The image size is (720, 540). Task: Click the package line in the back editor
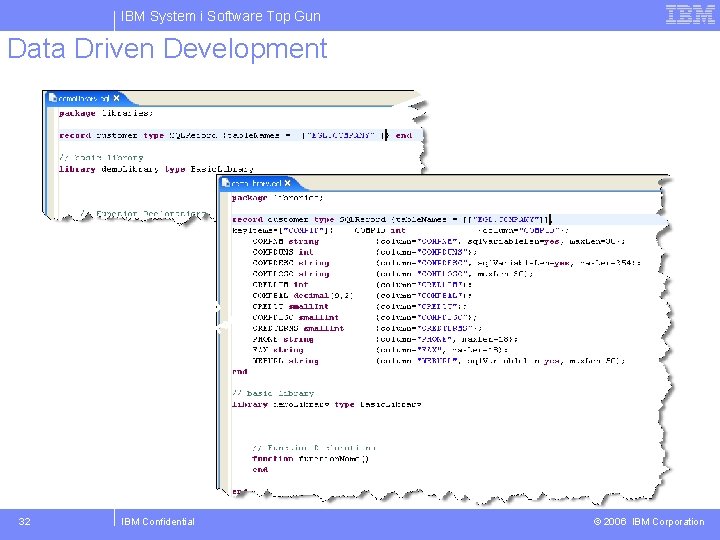[106, 113]
